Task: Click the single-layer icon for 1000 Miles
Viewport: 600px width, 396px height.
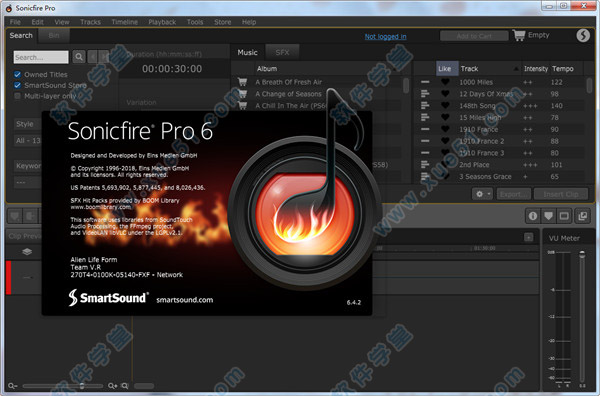Action: click(425, 82)
